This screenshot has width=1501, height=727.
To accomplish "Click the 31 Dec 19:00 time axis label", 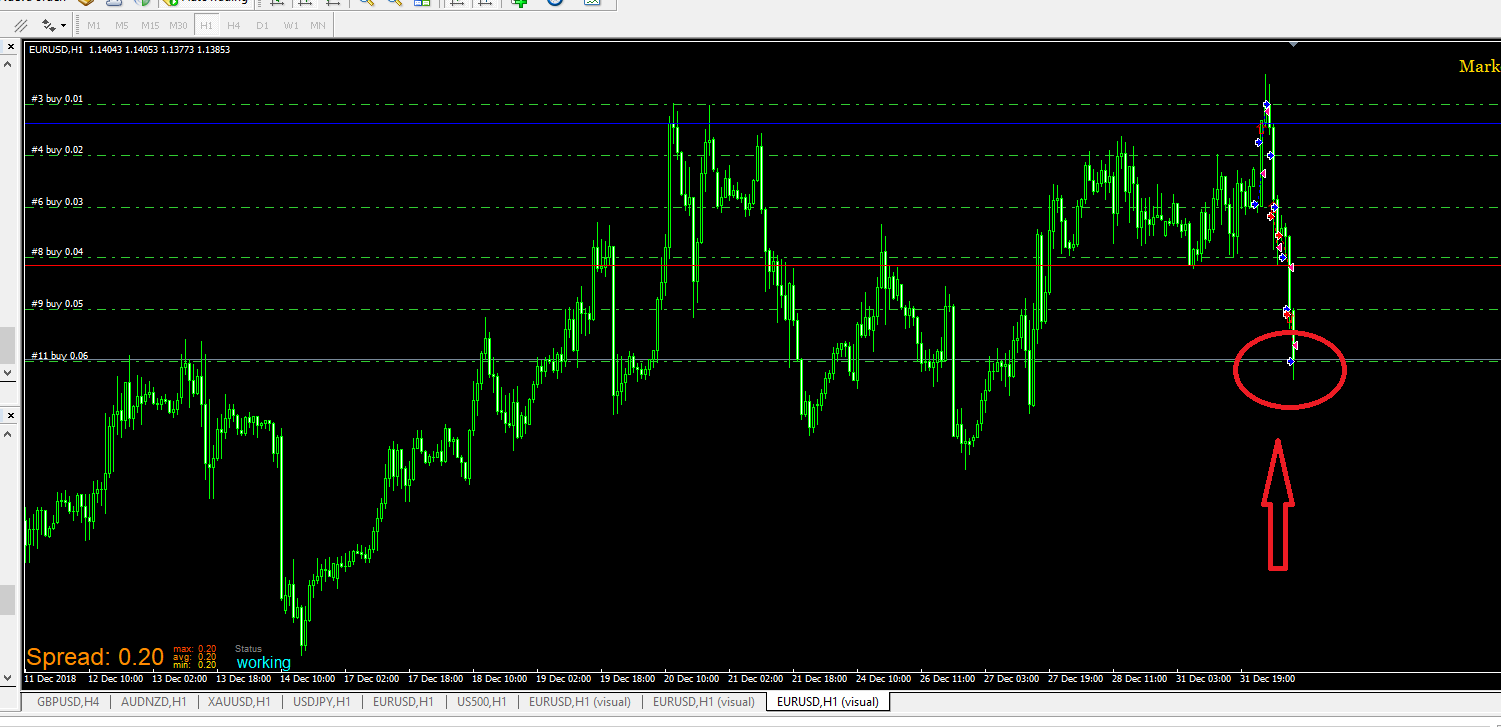I will coord(1267,679).
